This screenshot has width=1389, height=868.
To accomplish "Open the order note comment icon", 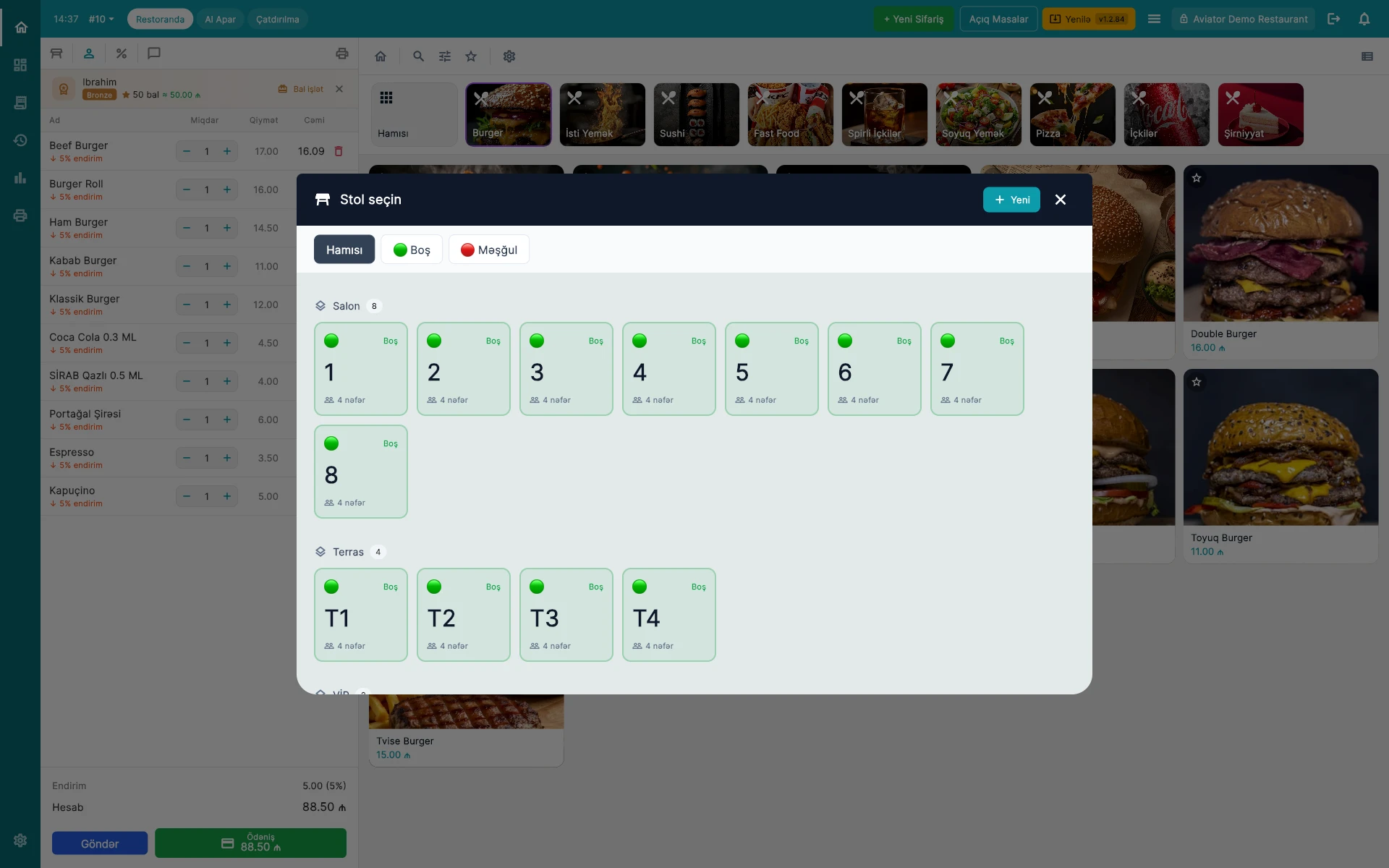I will coord(154,54).
